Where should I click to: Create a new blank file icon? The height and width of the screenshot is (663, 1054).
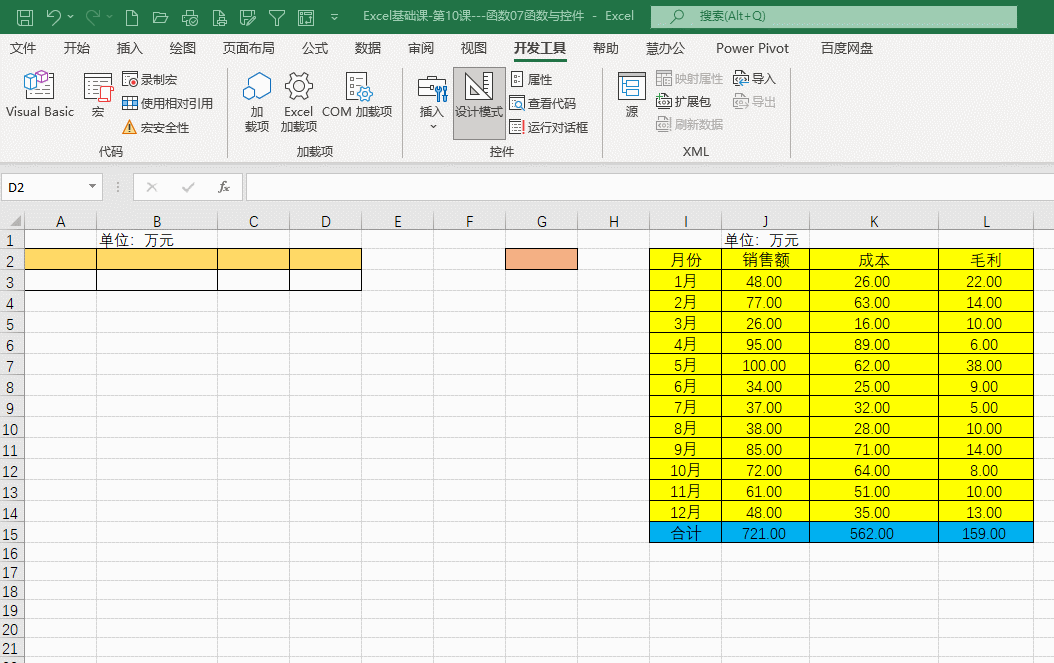[x=132, y=17]
